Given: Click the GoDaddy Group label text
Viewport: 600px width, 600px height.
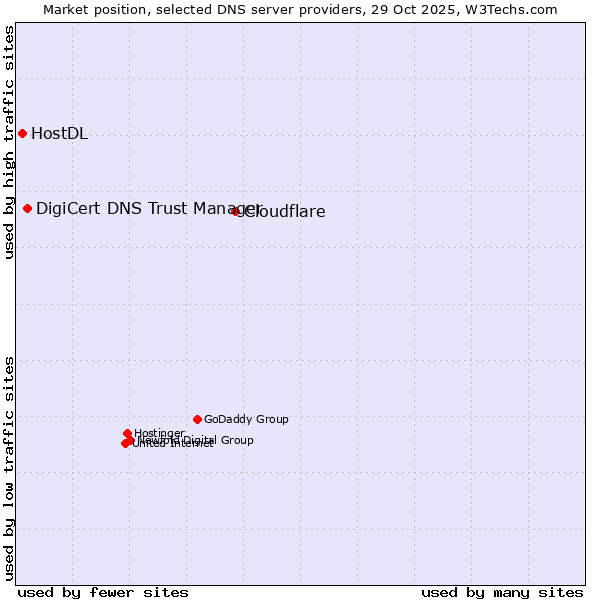Looking at the screenshot, I should [246, 419].
